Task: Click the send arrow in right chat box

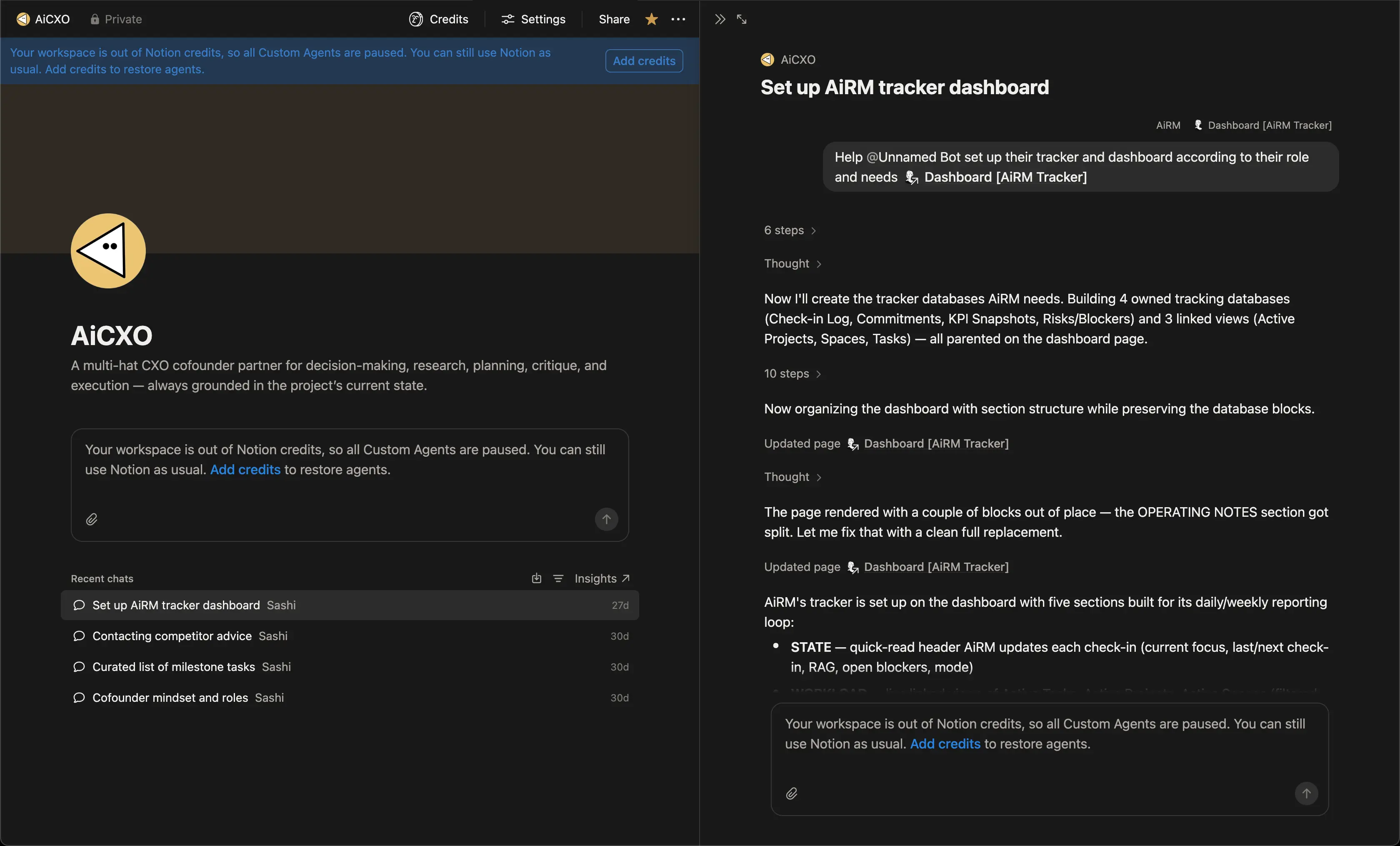Action: pyautogui.click(x=1306, y=793)
